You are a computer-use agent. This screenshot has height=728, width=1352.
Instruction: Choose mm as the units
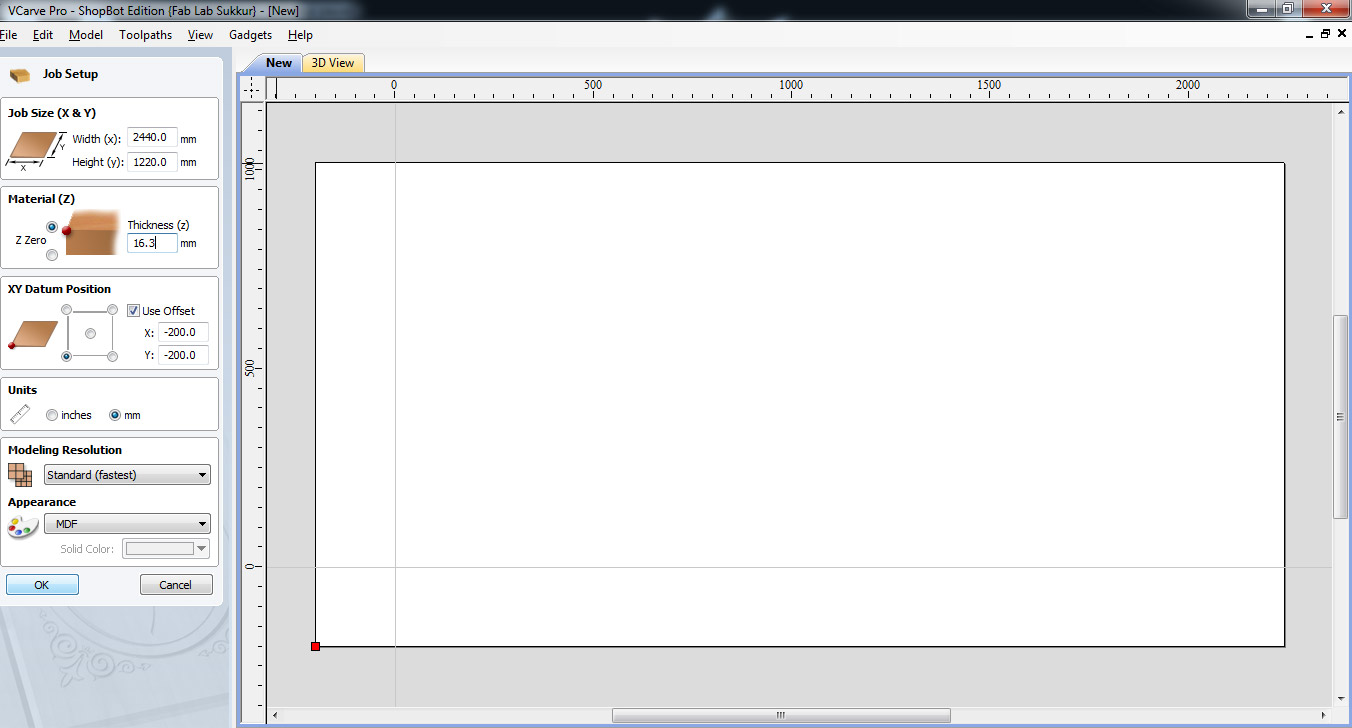coord(115,415)
